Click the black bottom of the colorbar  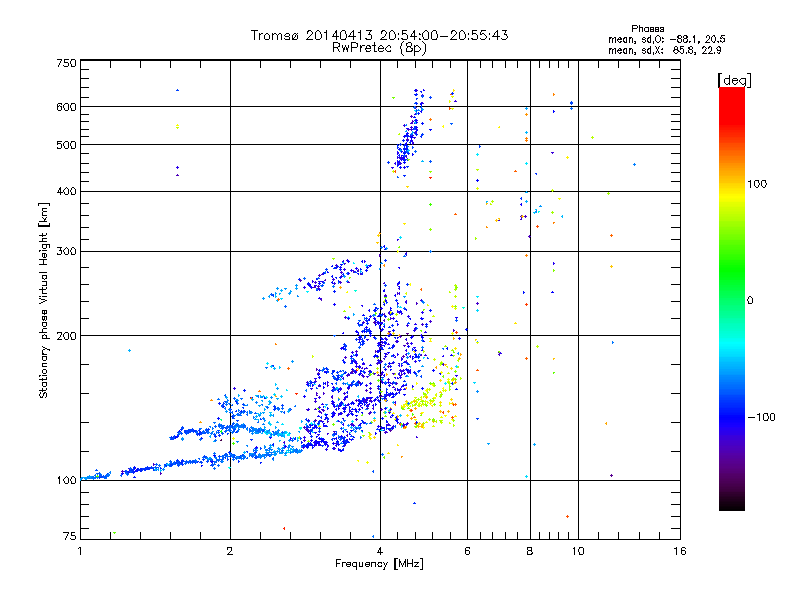732,503
